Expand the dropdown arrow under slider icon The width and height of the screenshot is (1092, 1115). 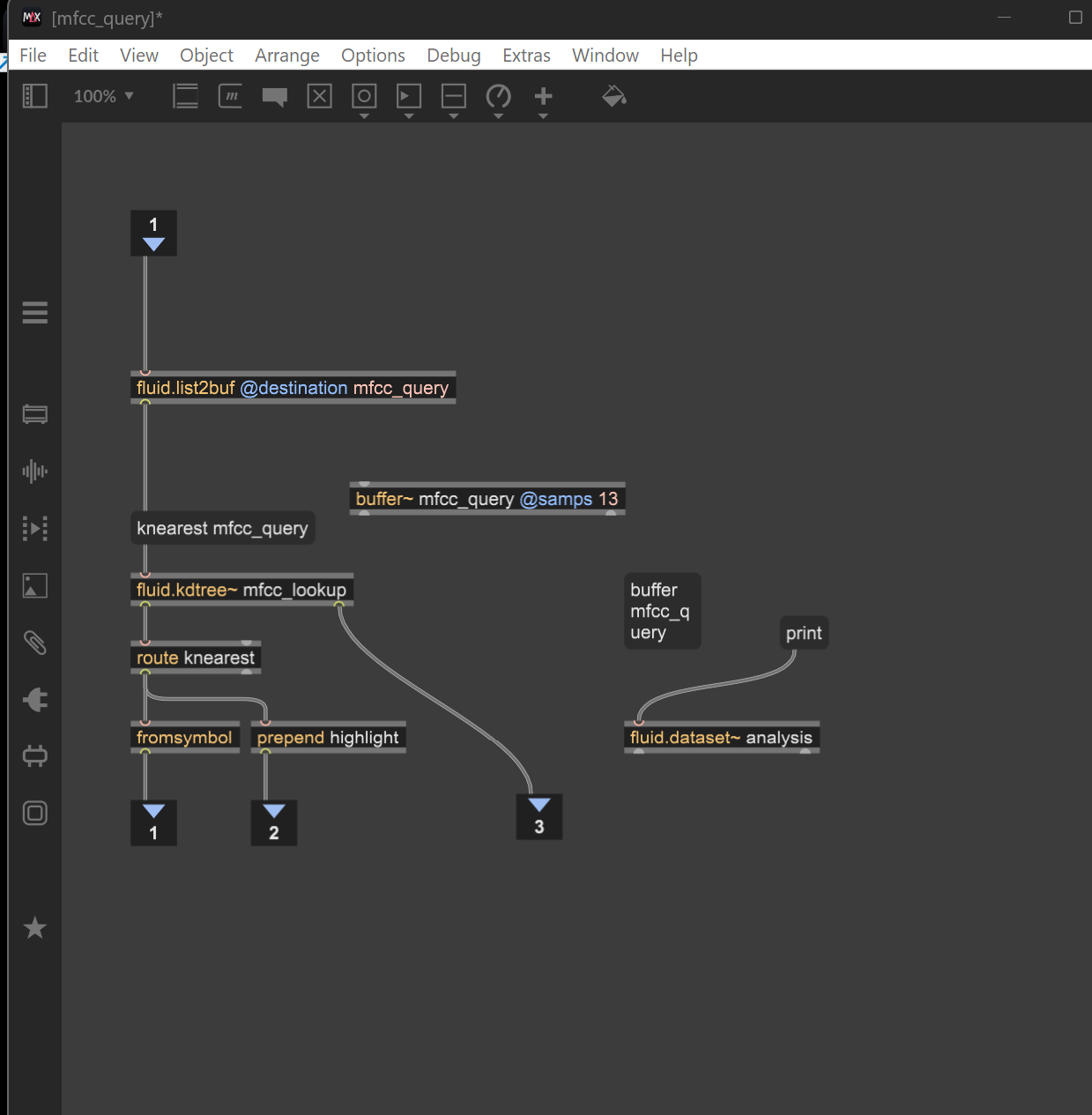click(x=454, y=116)
